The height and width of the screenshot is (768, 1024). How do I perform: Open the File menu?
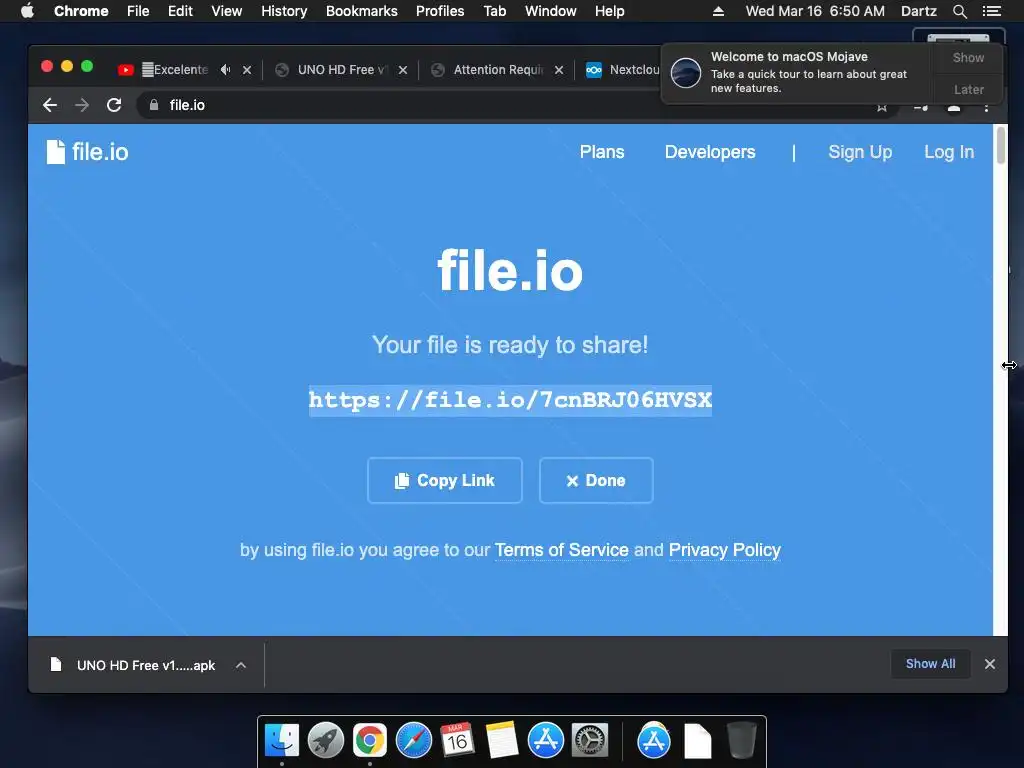click(138, 11)
